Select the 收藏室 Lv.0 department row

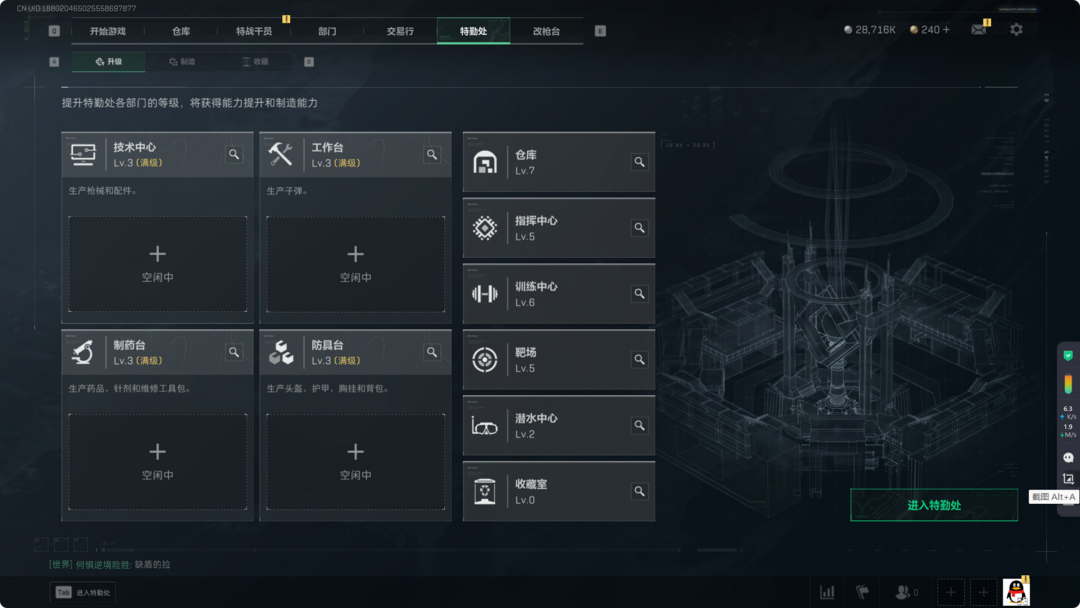pyautogui.click(x=559, y=492)
